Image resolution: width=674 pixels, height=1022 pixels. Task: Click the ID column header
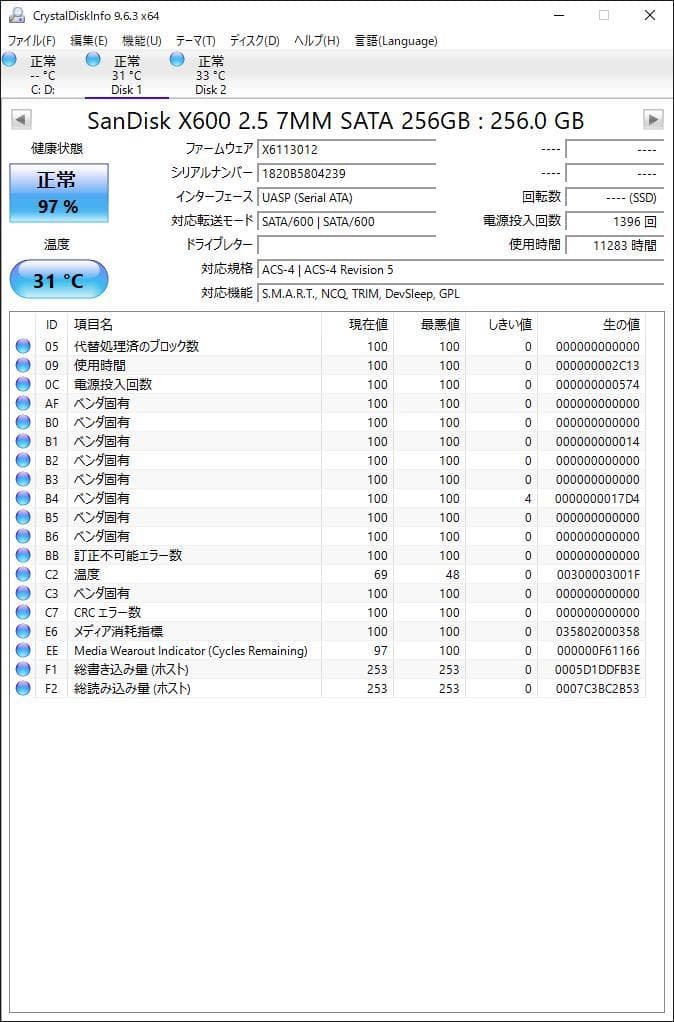click(x=51, y=325)
